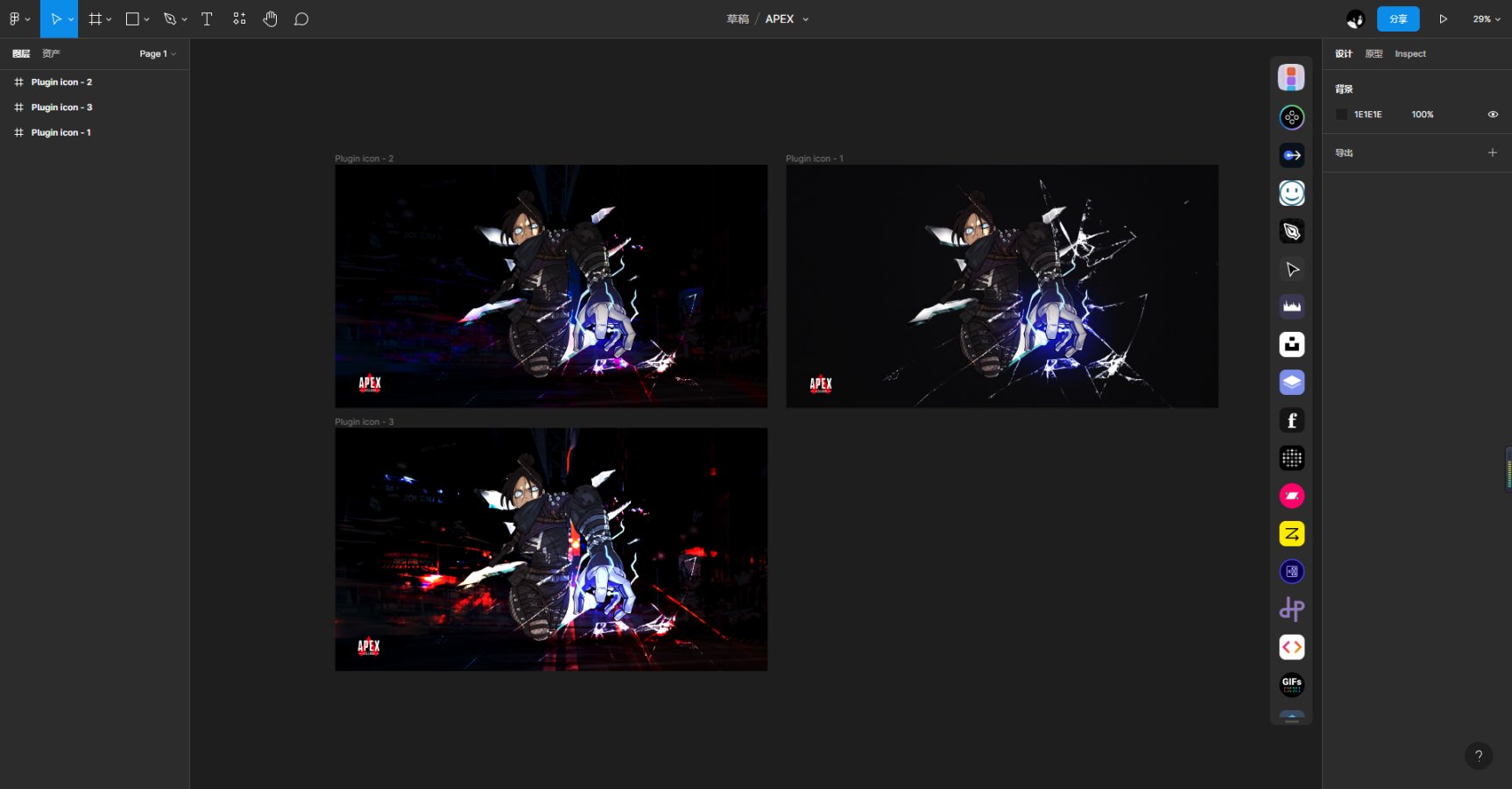Select the Hand tool
The height and width of the screenshot is (789, 1512).
pyautogui.click(x=271, y=18)
